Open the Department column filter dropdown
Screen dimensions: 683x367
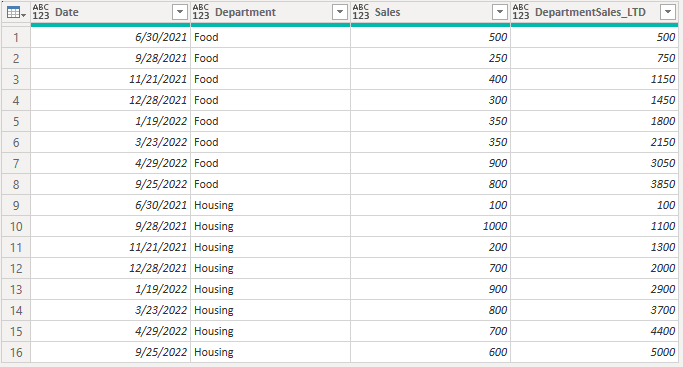[339, 12]
